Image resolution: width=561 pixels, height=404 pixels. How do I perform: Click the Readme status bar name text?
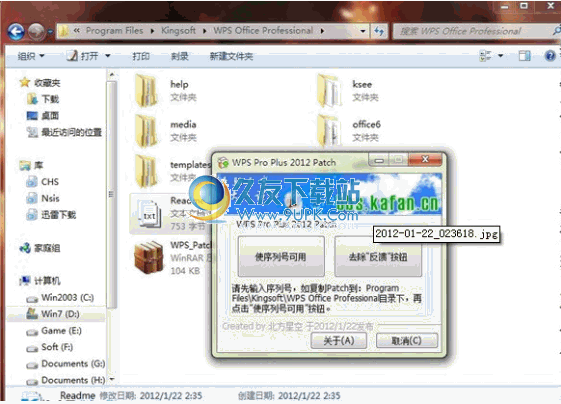click(78, 395)
